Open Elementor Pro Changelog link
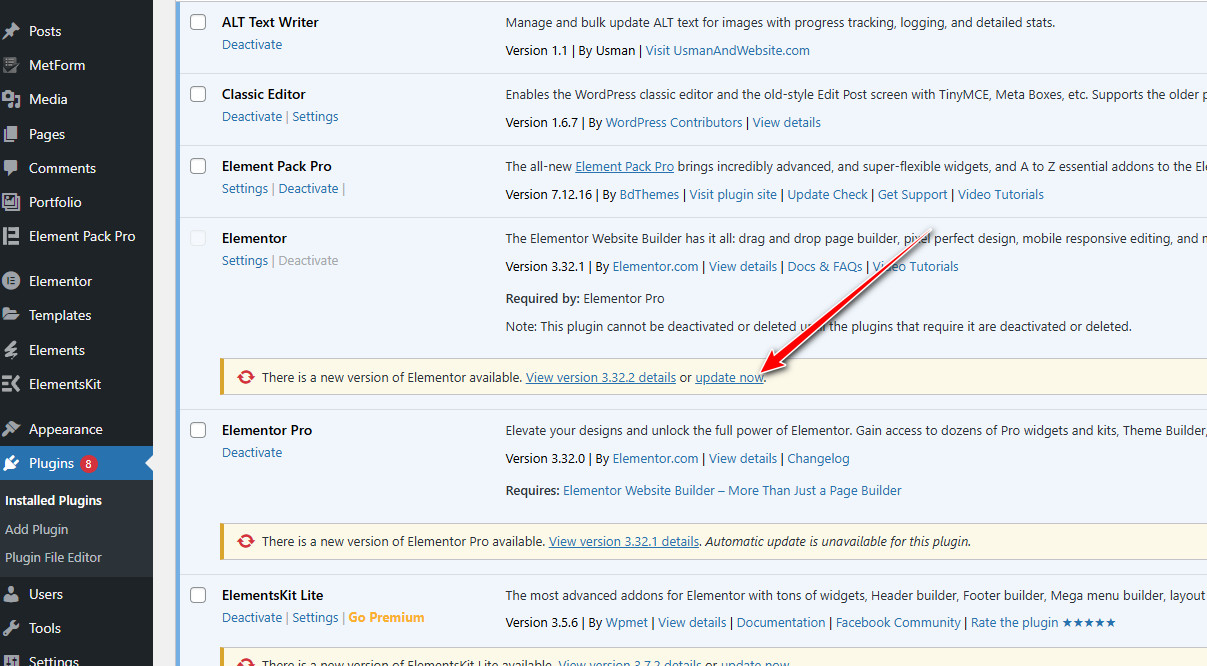1207x666 pixels. click(x=818, y=458)
